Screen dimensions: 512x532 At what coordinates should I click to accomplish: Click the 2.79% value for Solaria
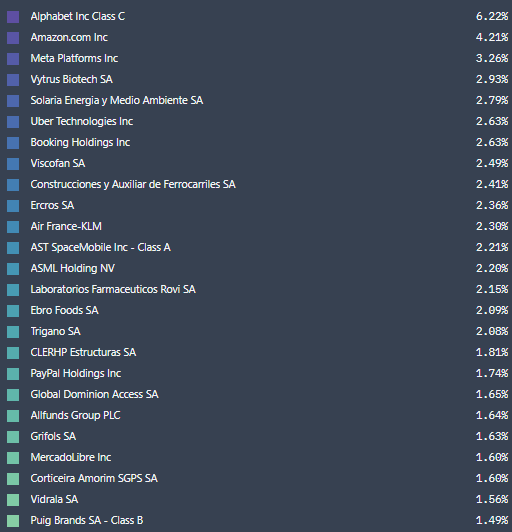[x=492, y=100]
